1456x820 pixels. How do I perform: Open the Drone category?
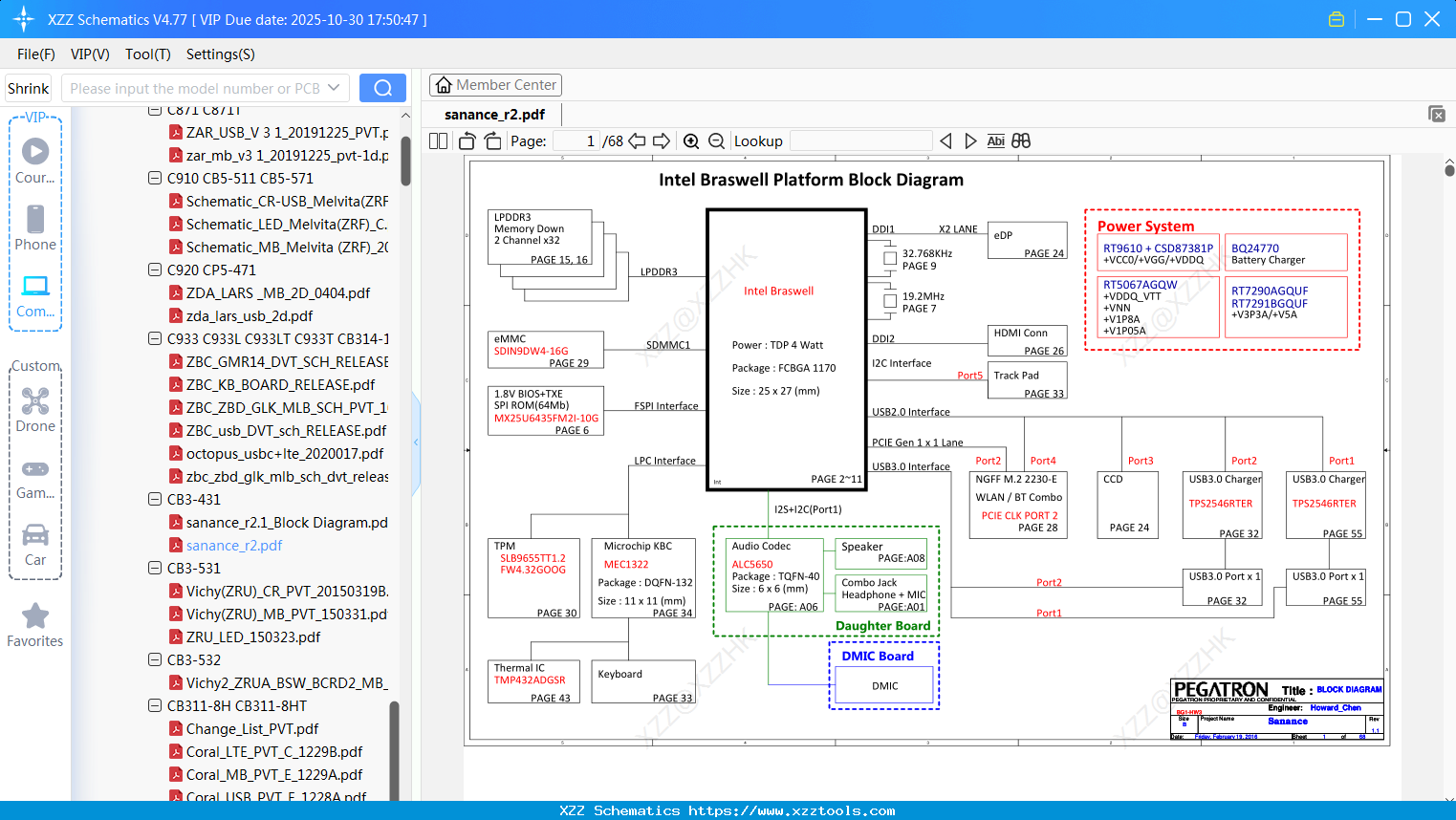(35, 409)
